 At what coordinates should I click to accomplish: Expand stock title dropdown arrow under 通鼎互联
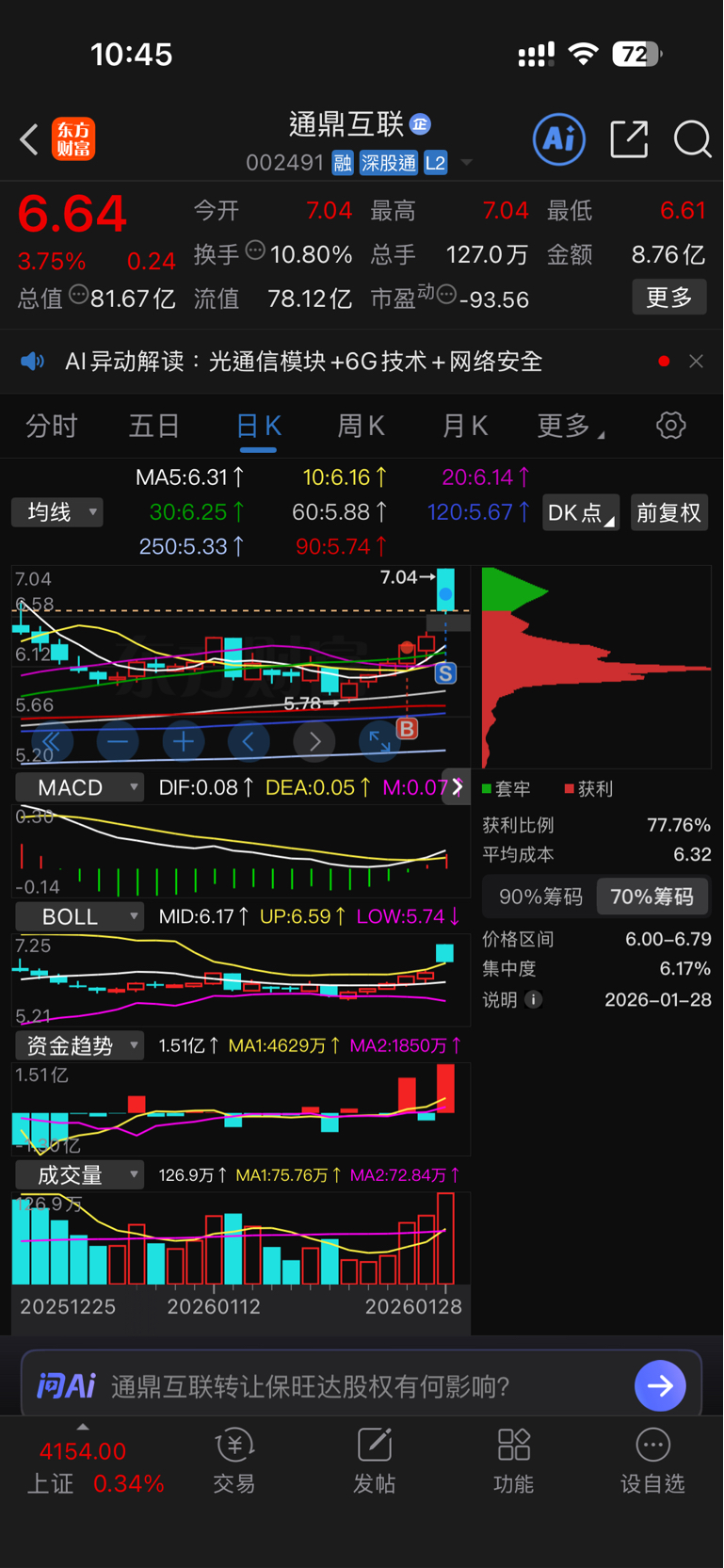pos(466,164)
